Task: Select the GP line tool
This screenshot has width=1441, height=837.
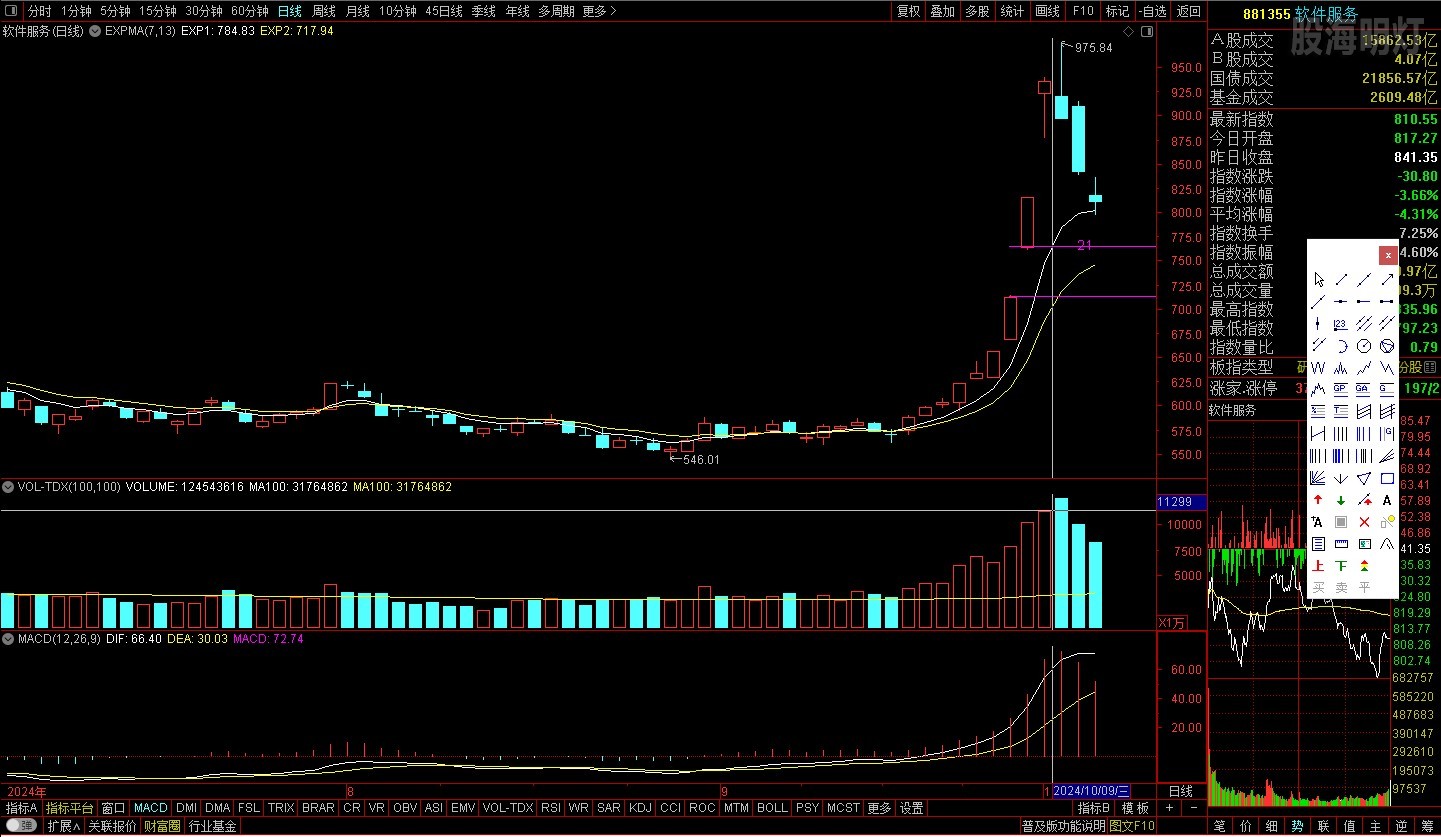Action: pyautogui.click(x=1341, y=389)
